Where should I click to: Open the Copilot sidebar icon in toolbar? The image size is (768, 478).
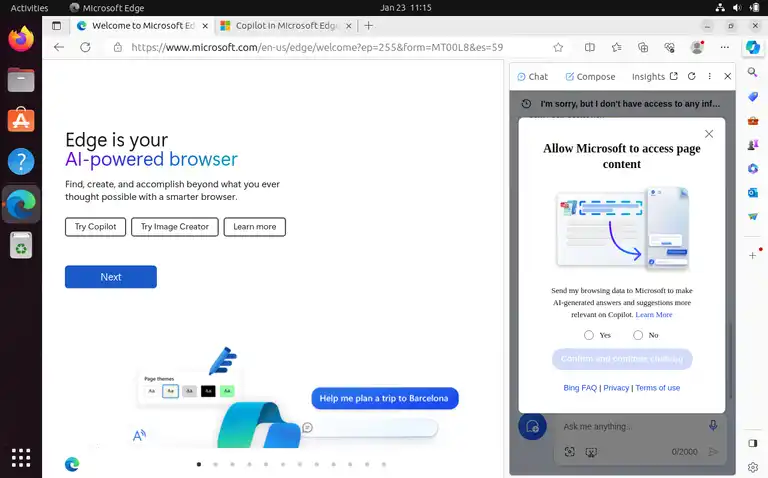[x=753, y=48]
